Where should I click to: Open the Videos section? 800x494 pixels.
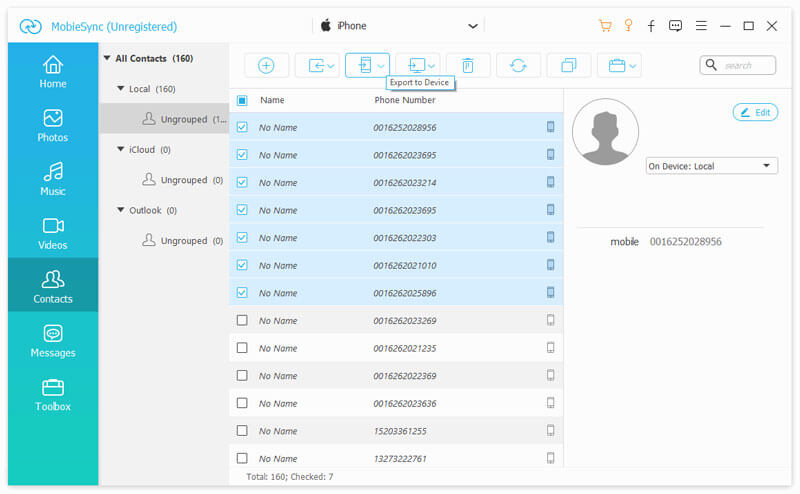click(53, 233)
